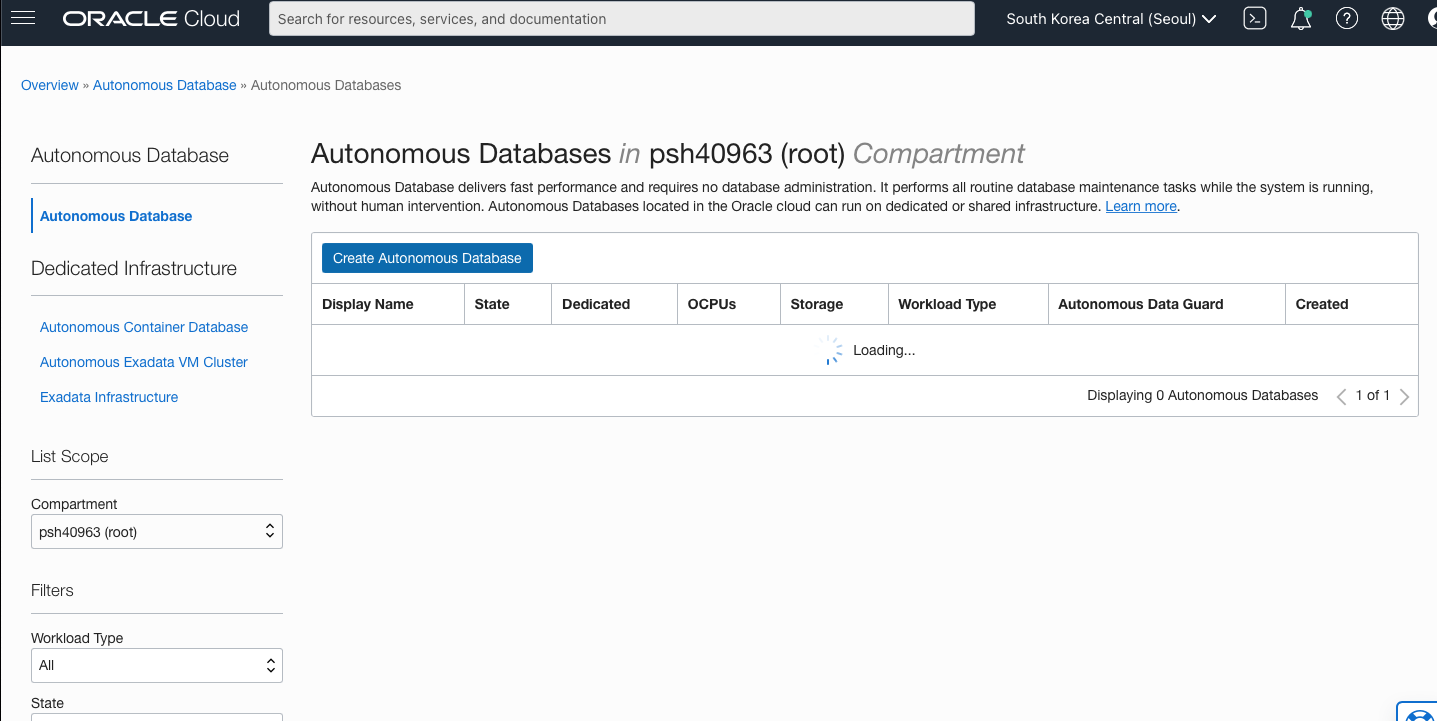Open the language globe menu
Viewport: 1437px width, 721px height.
[x=1393, y=18]
